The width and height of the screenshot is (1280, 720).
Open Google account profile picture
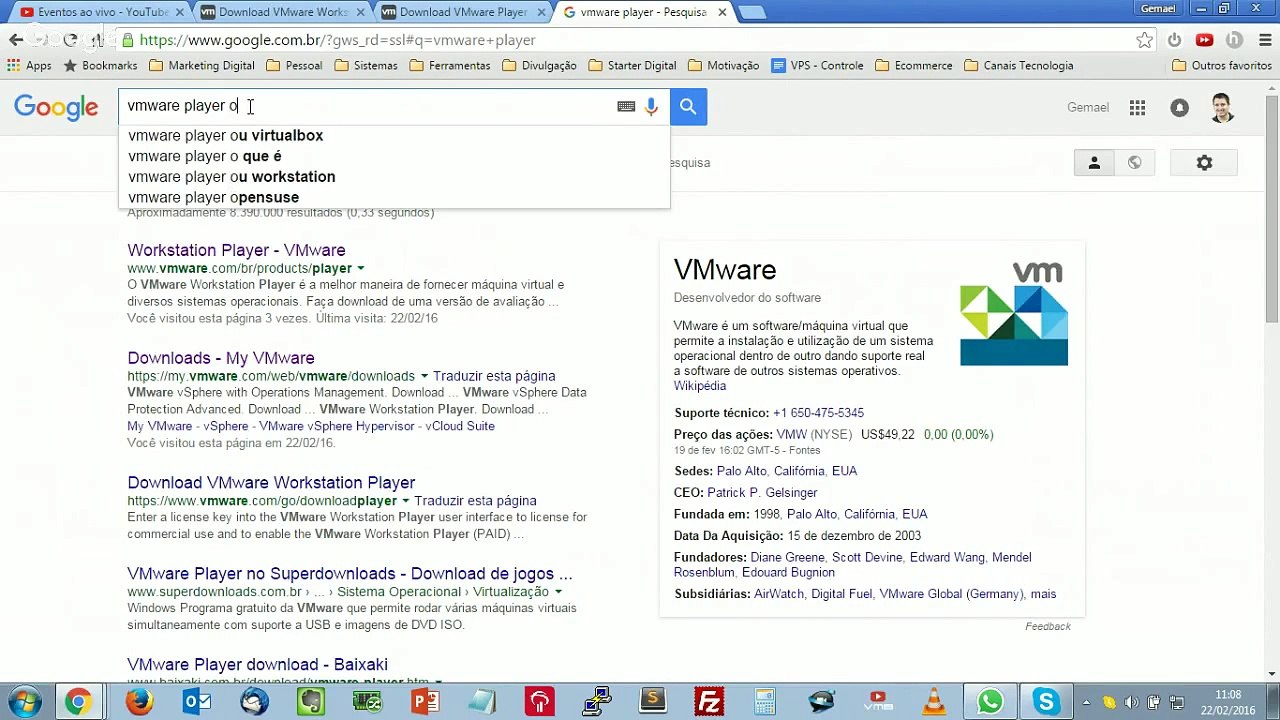coord(1222,108)
